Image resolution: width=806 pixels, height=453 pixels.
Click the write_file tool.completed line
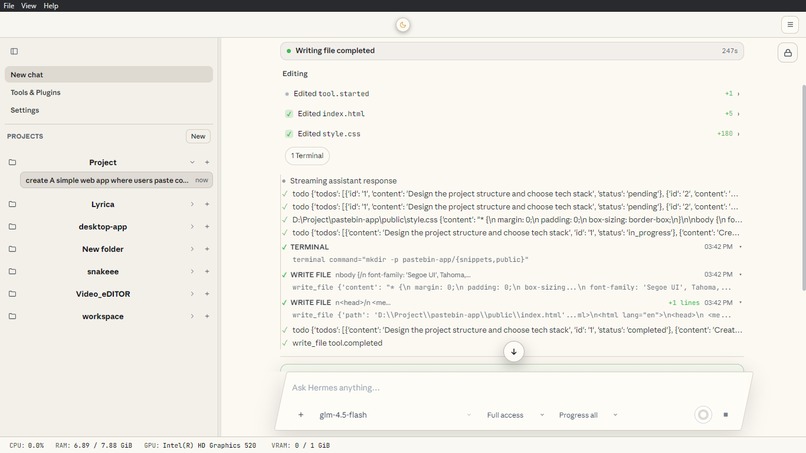coord(337,343)
